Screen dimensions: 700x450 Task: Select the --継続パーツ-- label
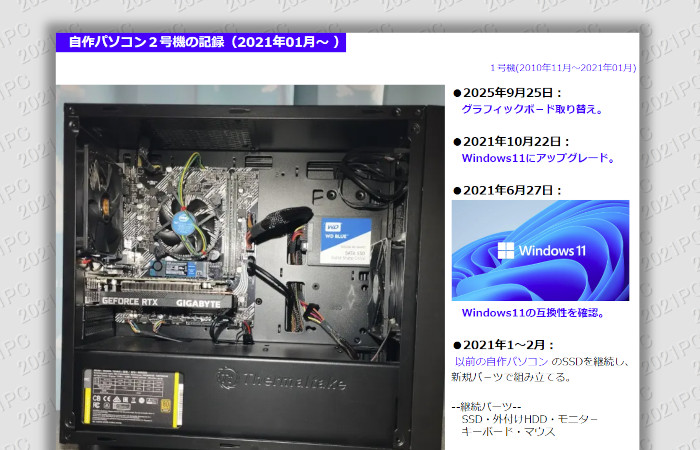click(486, 407)
